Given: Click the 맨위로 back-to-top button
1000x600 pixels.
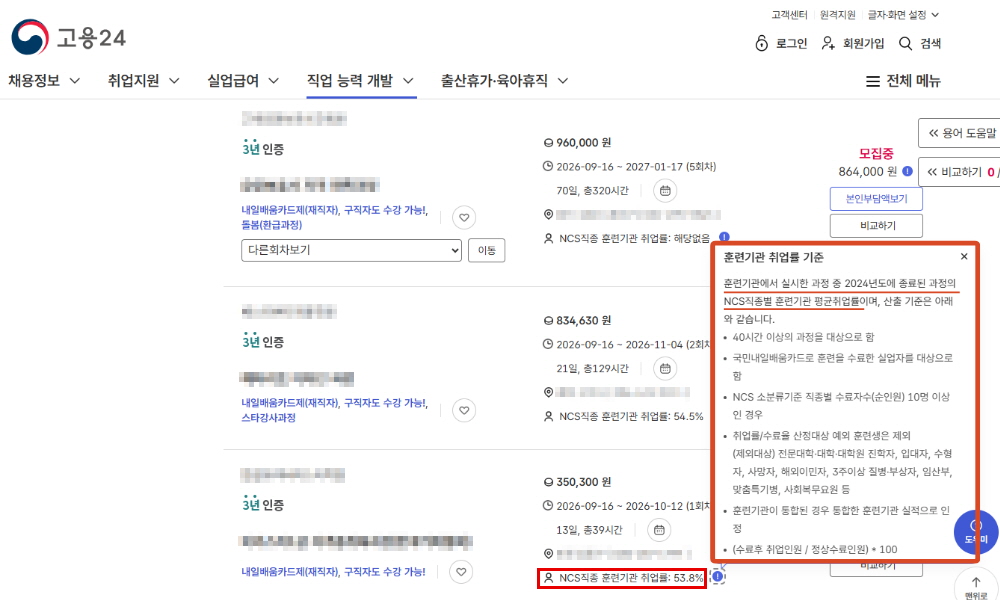Looking at the screenshot, I should (x=976, y=585).
